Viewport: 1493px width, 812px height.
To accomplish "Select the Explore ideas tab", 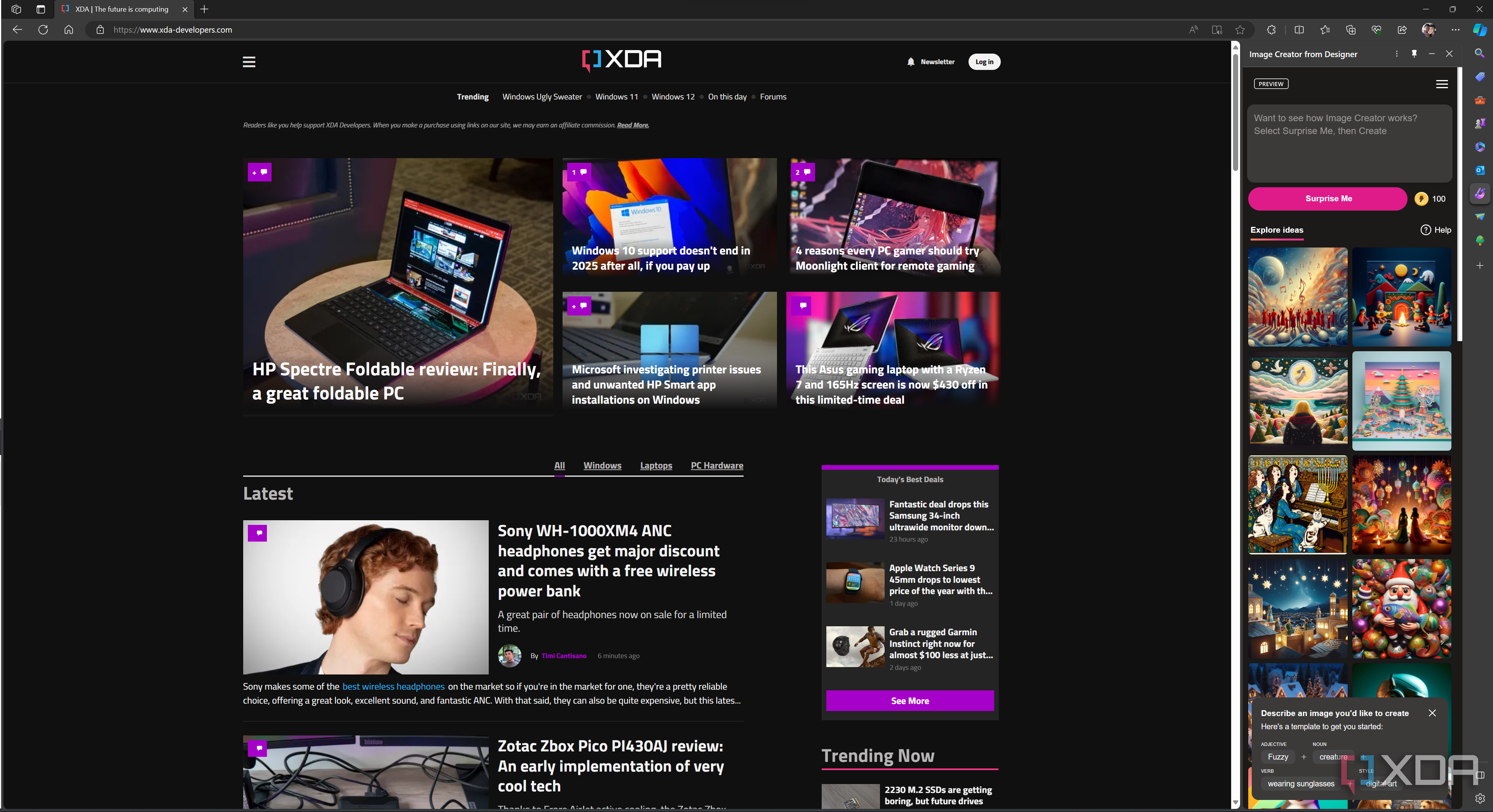I will 1277,230.
